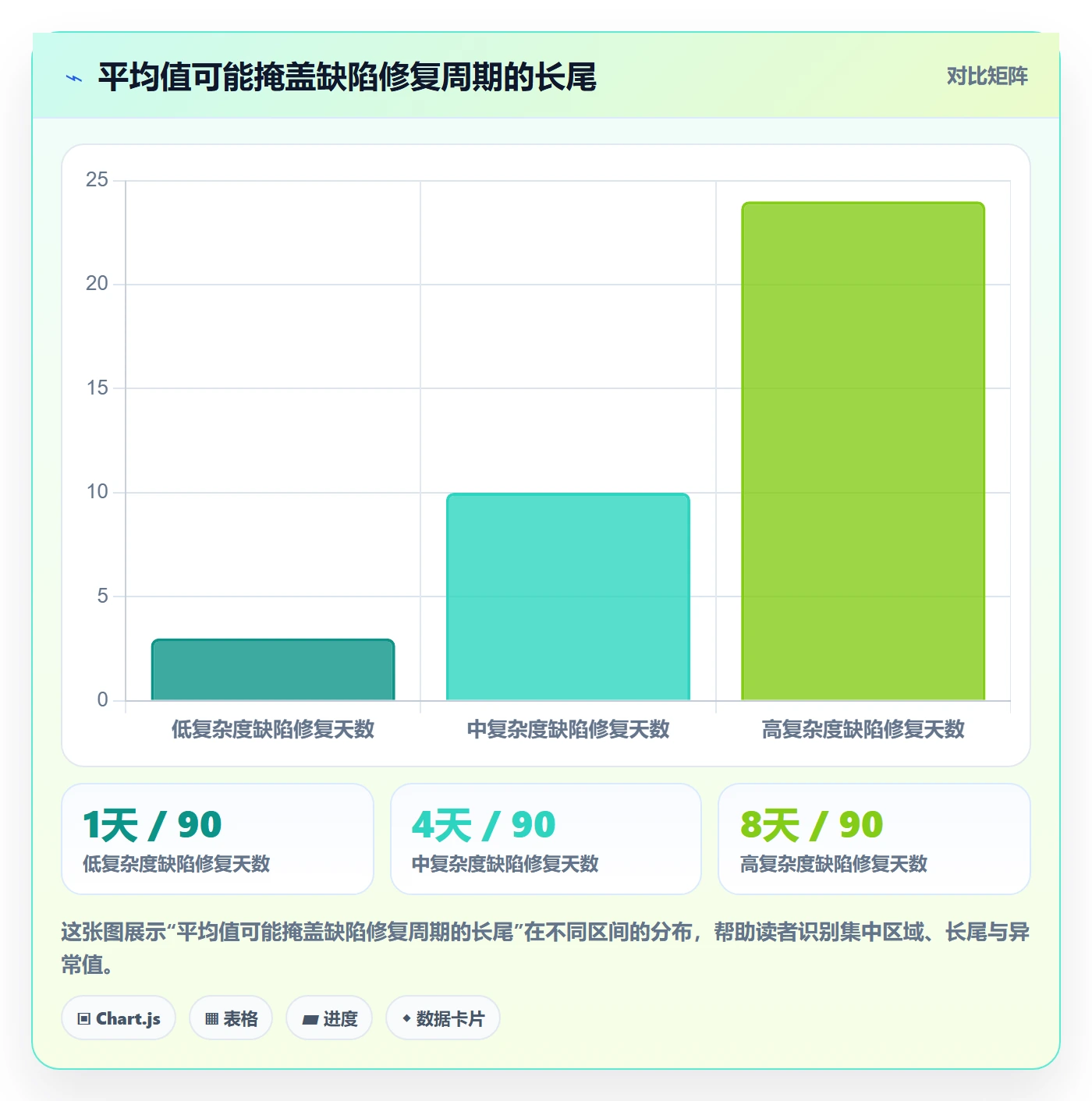Click y-axis tick value 5

point(103,596)
